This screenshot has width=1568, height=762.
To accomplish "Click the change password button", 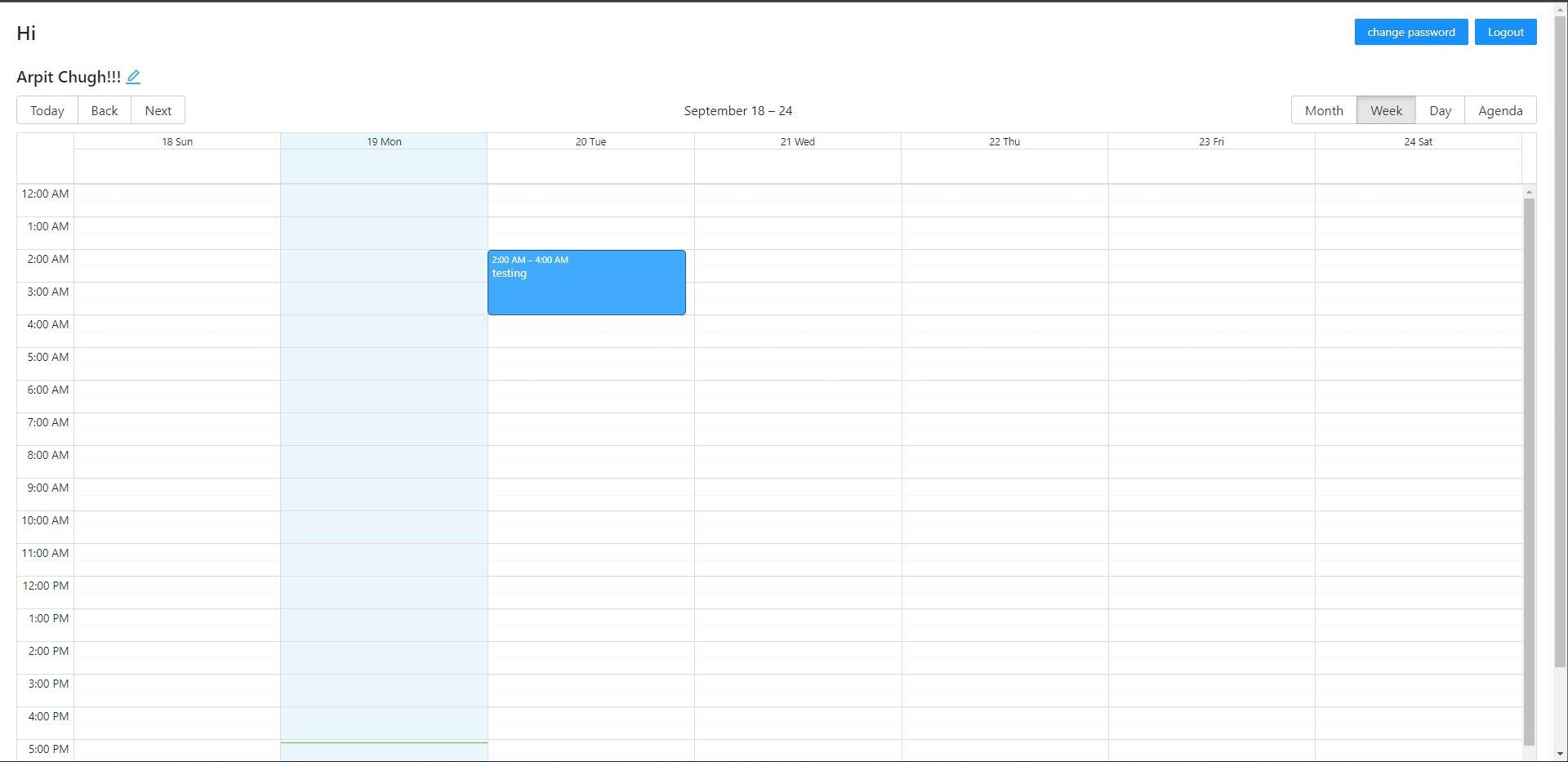I will tap(1411, 32).
